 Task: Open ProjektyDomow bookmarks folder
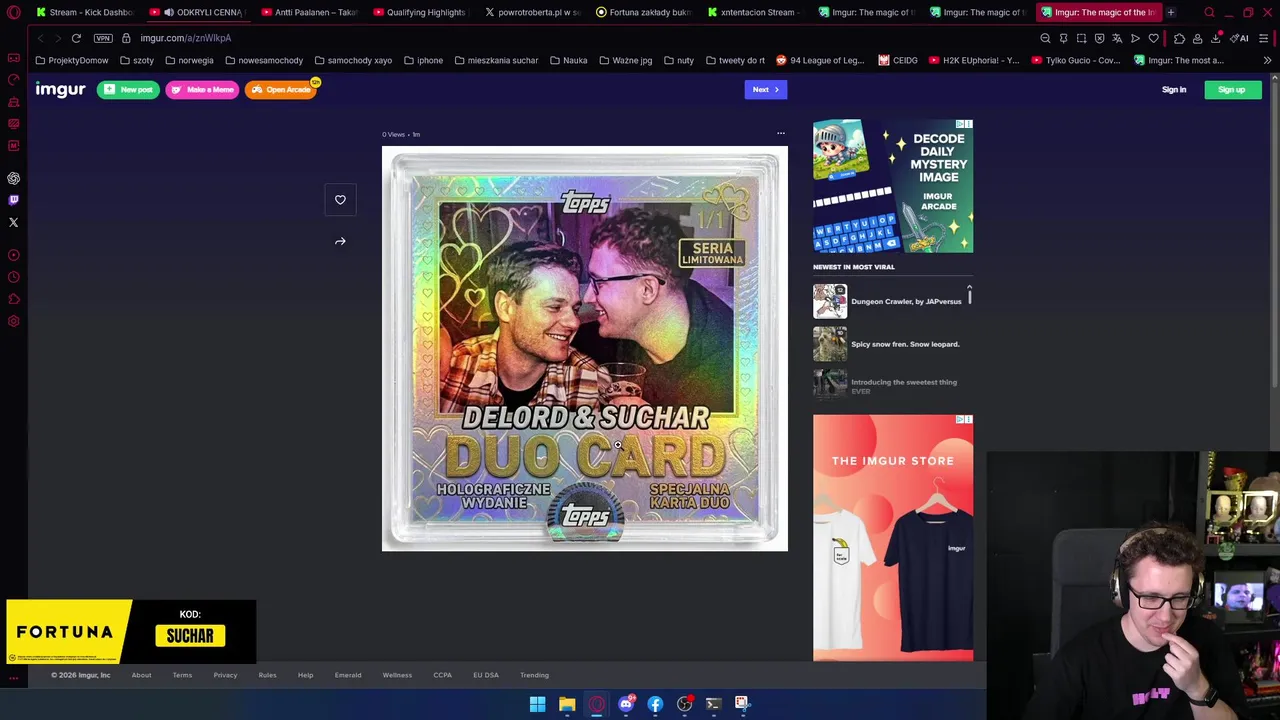[72, 60]
